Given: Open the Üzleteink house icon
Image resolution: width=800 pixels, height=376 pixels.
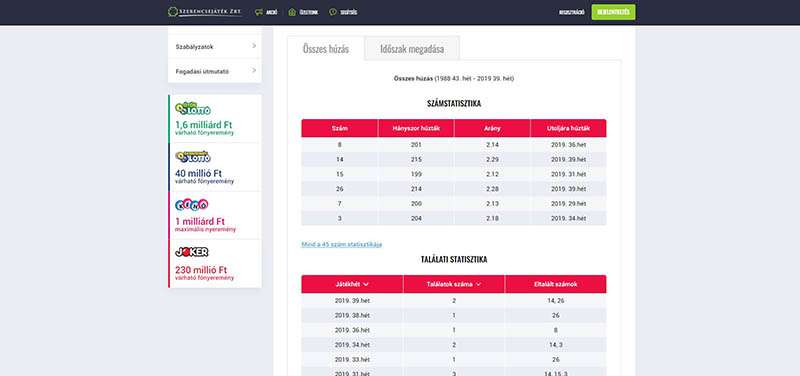Looking at the screenshot, I should pyautogui.click(x=292, y=12).
